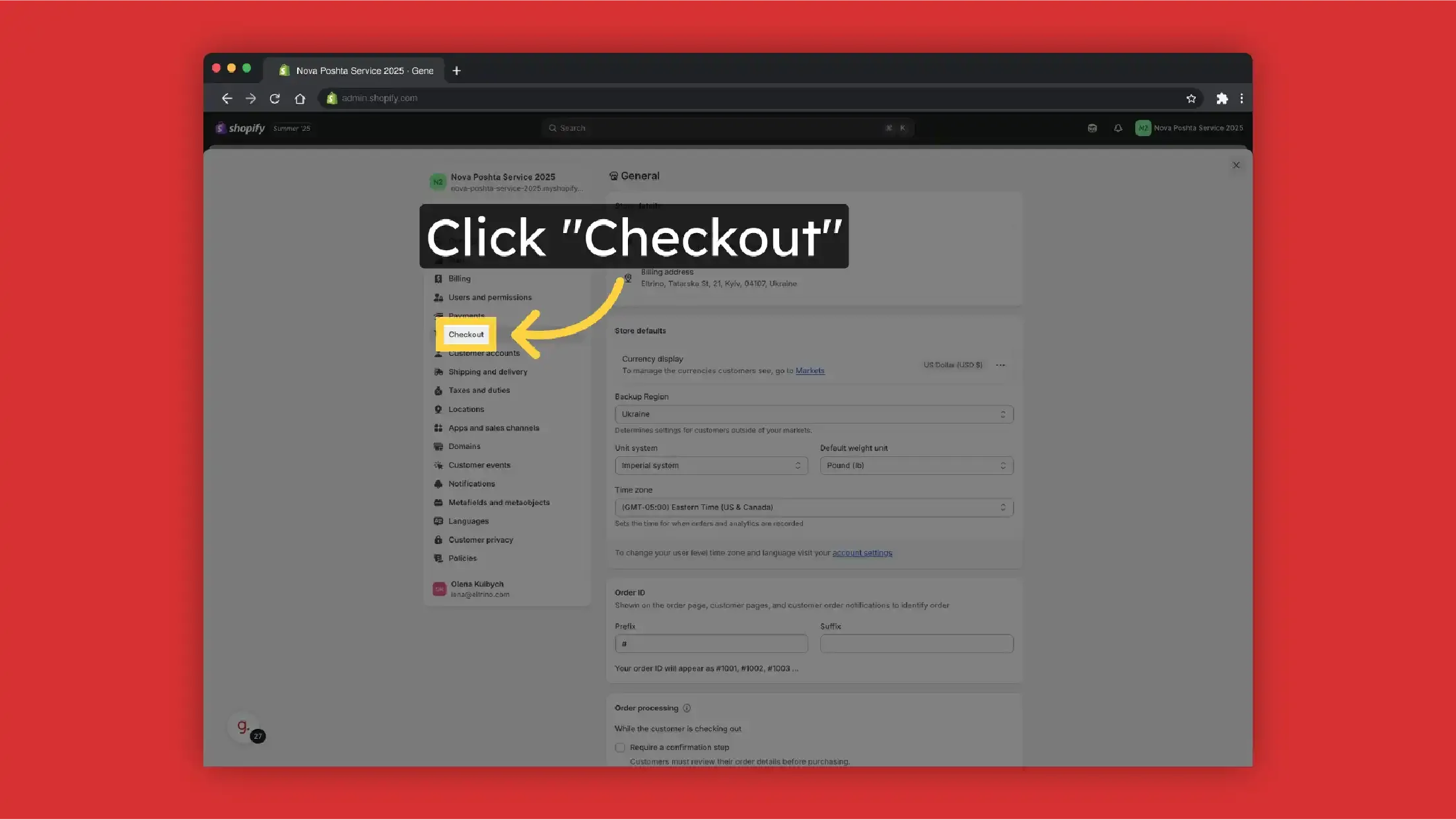Click the order ID Prefix field
Viewport: 1456px width, 820px height.
[711, 644]
